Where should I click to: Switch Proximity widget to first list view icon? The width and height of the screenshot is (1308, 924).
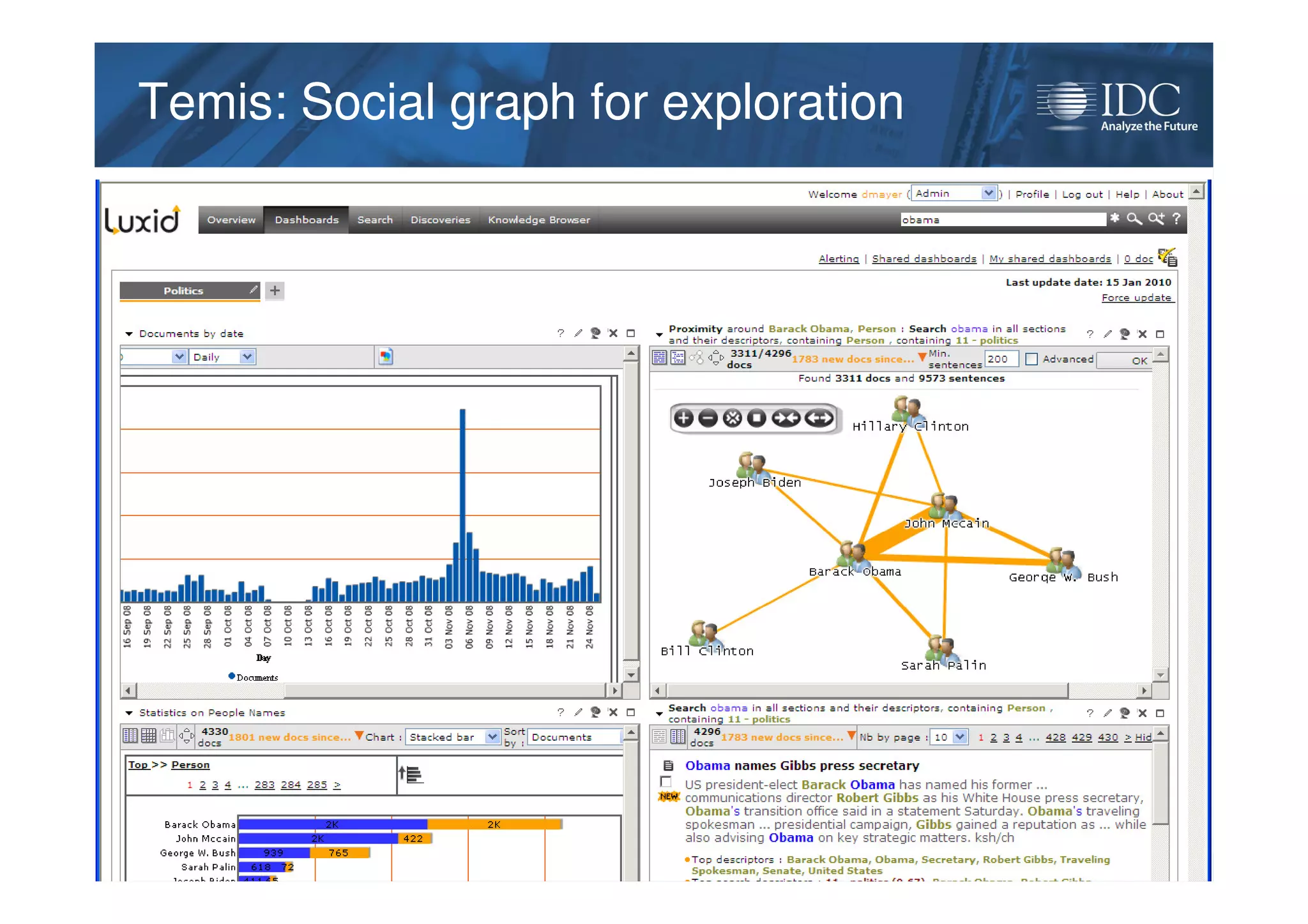pos(659,358)
